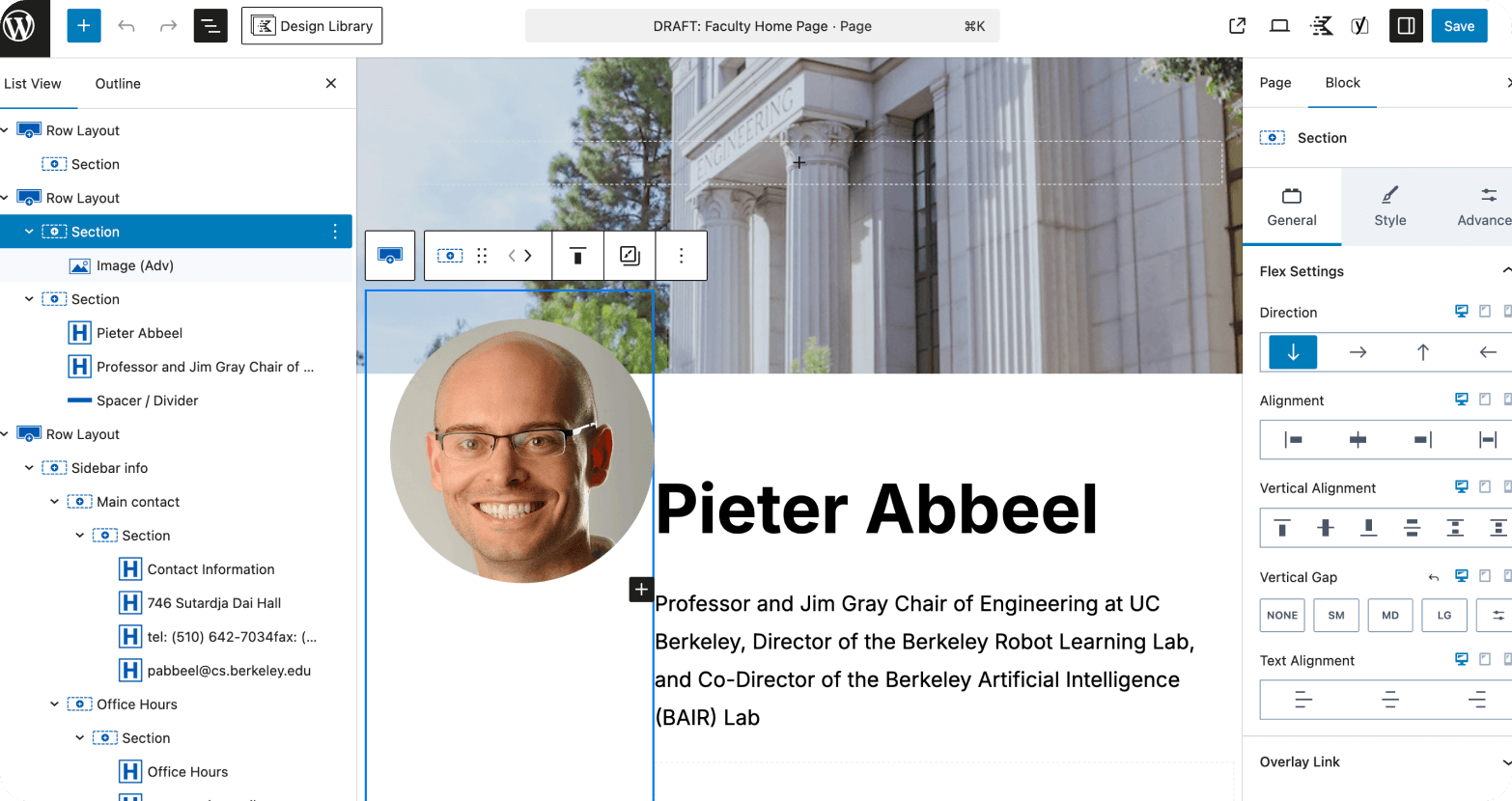The width and height of the screenshot is (1512, 801).
Task: Select parent Row Layout block from toolbar
Action: (390, 256)
